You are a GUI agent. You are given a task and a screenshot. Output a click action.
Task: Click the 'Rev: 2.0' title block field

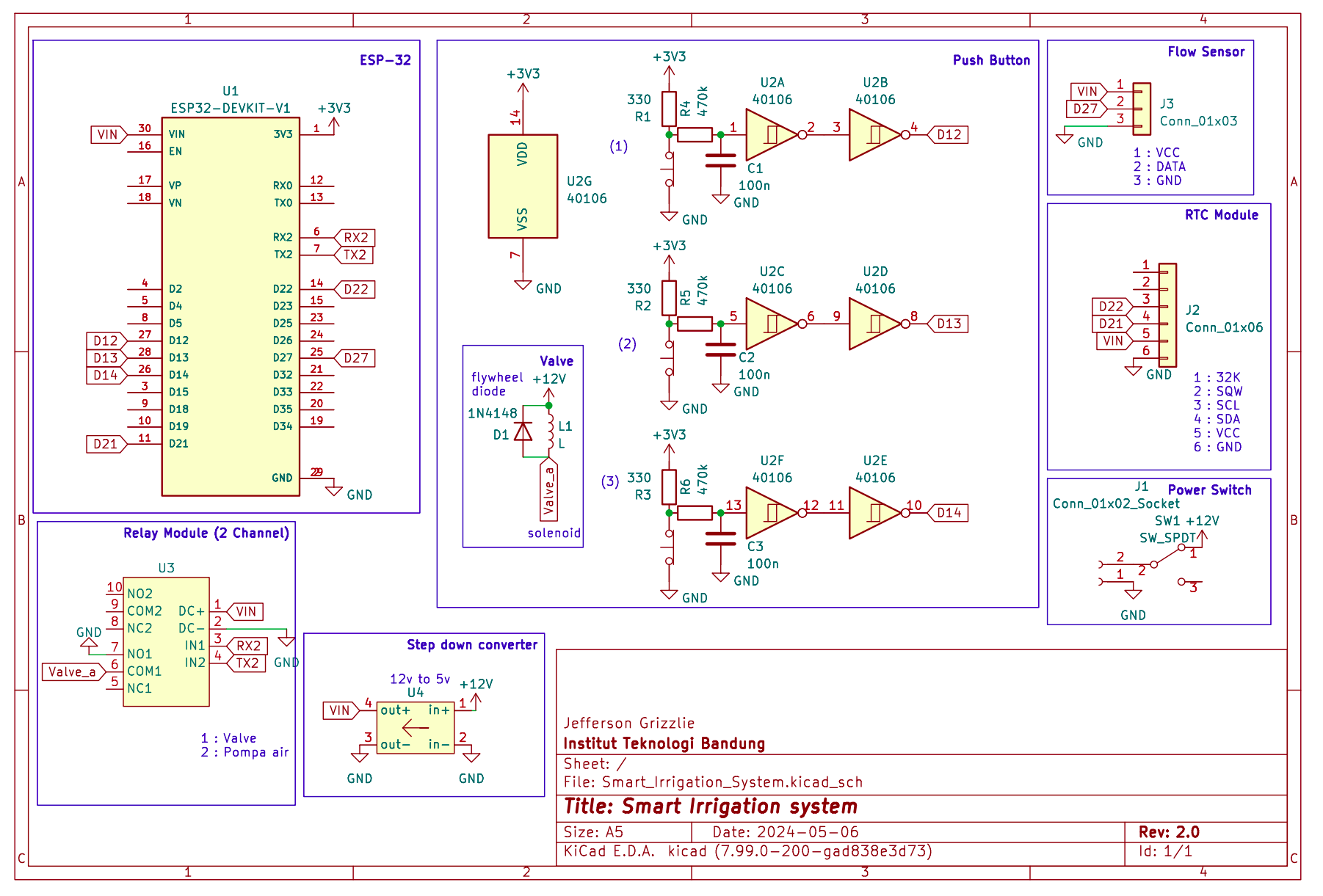click(x=1169, y=832)
